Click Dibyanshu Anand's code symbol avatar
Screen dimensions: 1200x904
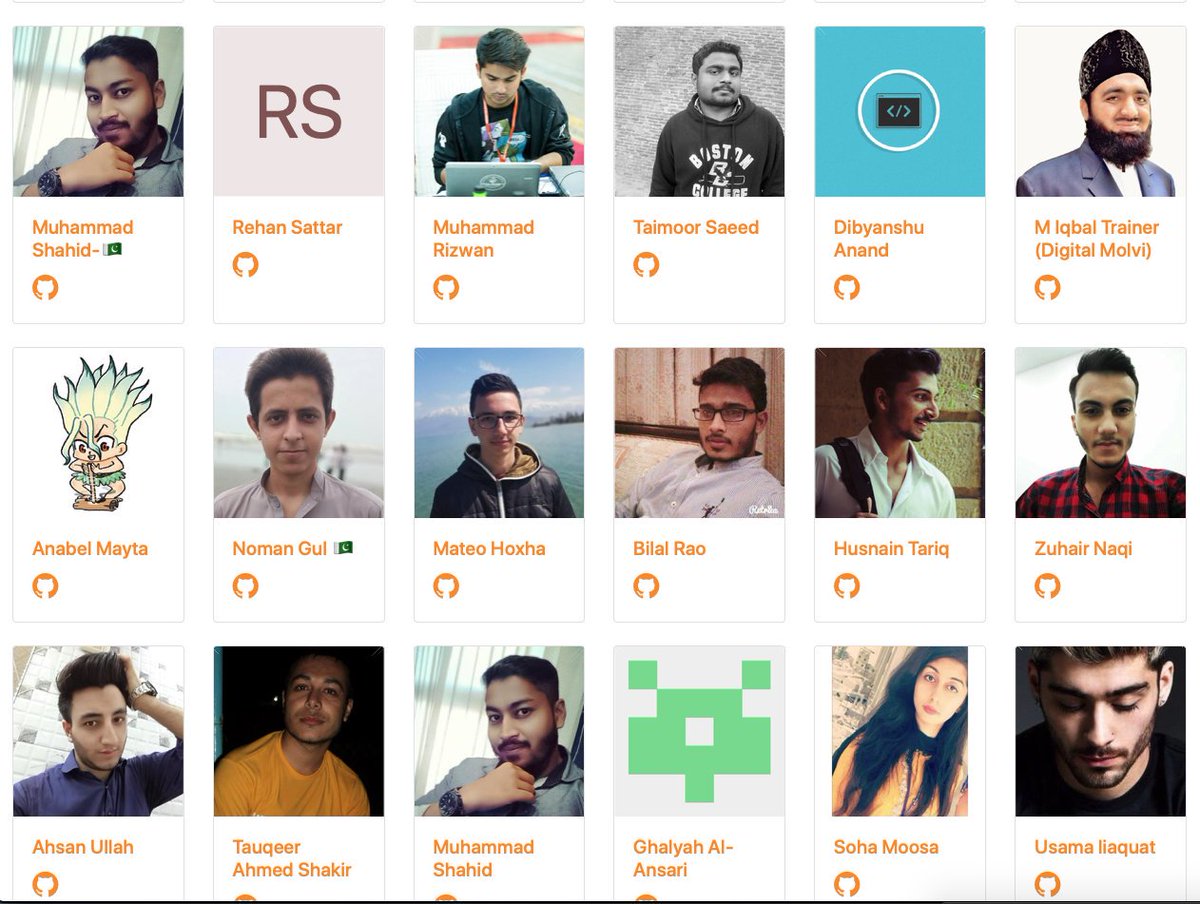tap(900, 111)
